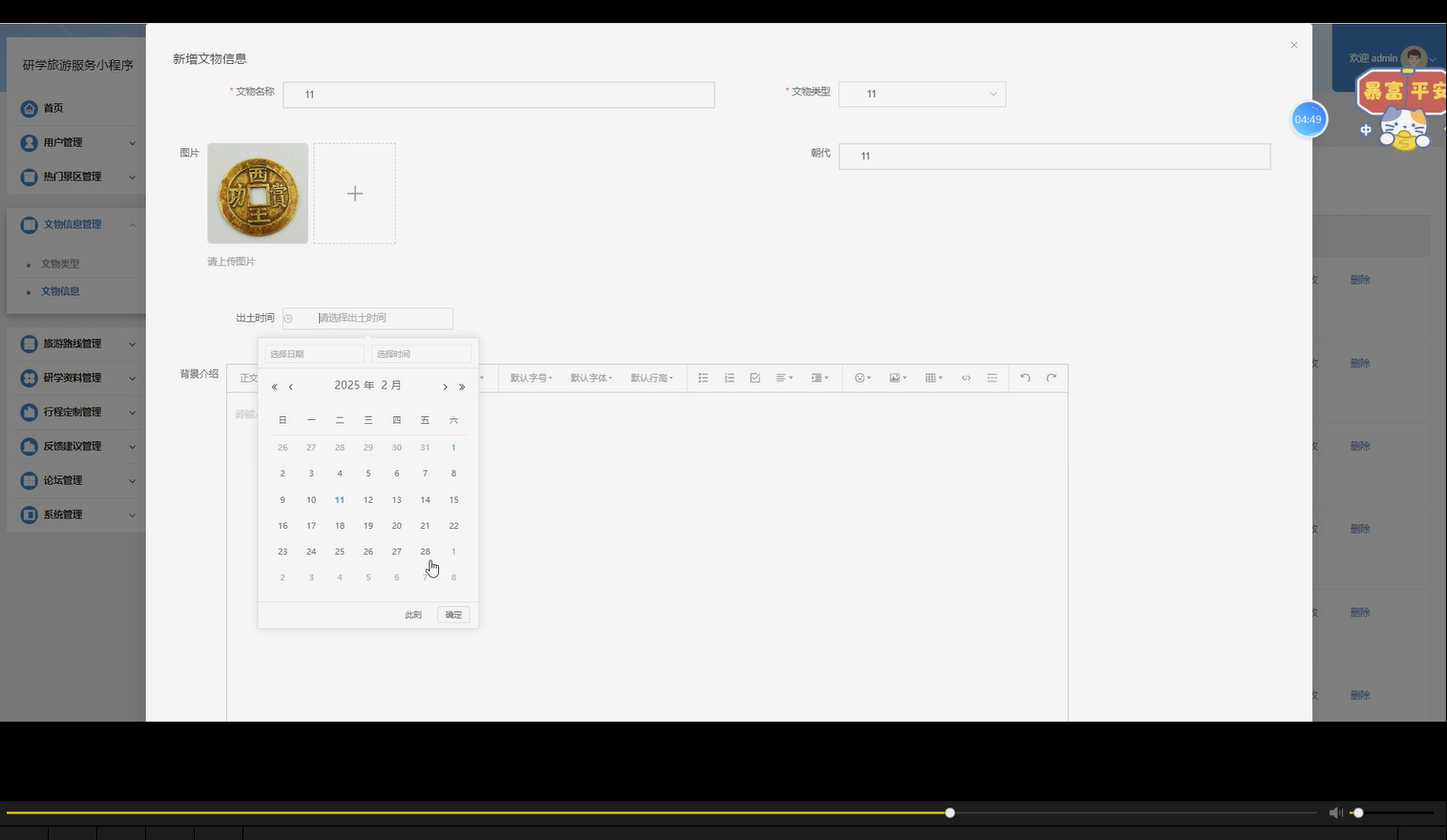Go to previous month in date picker

291,387
